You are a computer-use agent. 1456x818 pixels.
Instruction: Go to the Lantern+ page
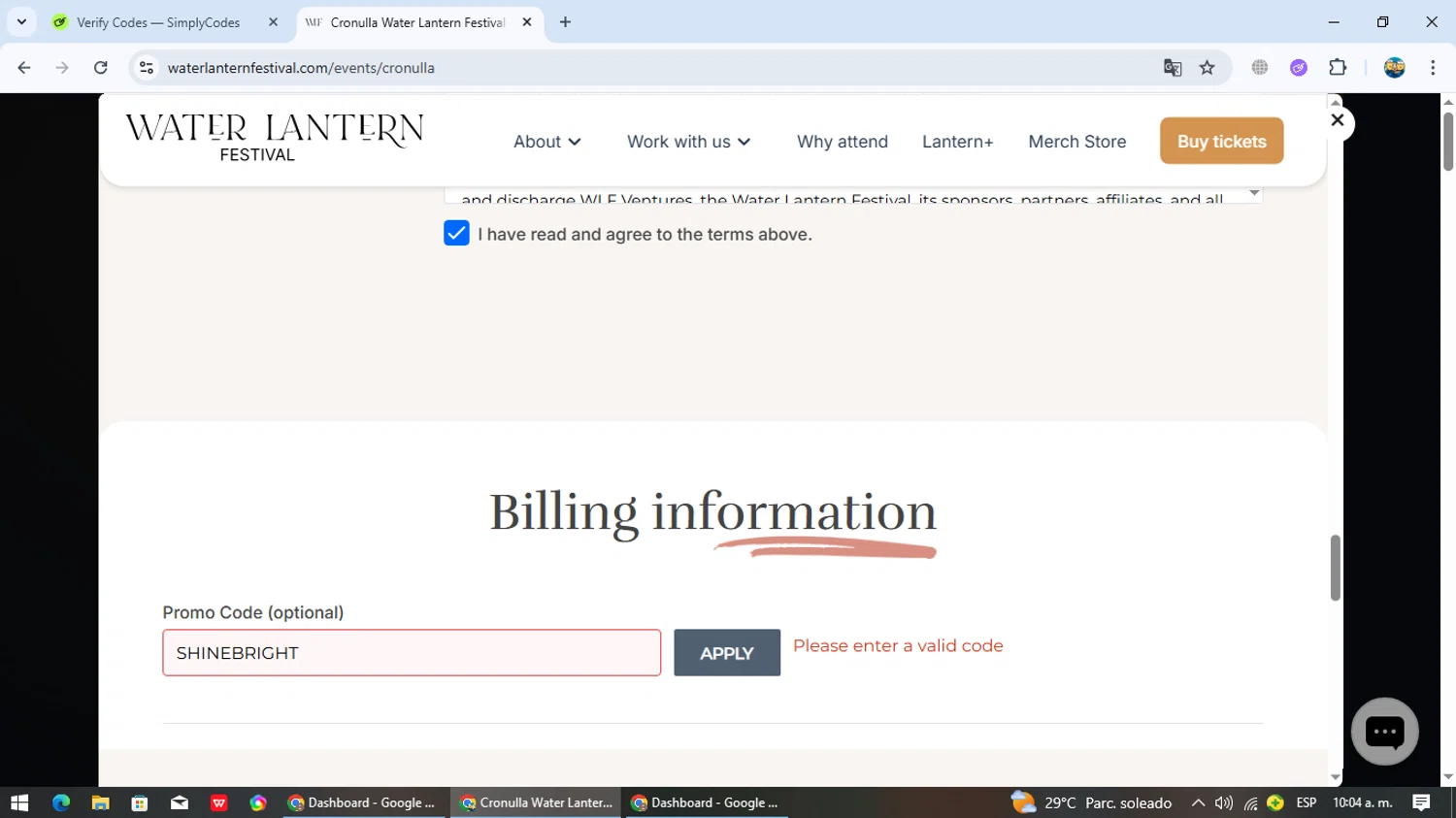point(958,142)
